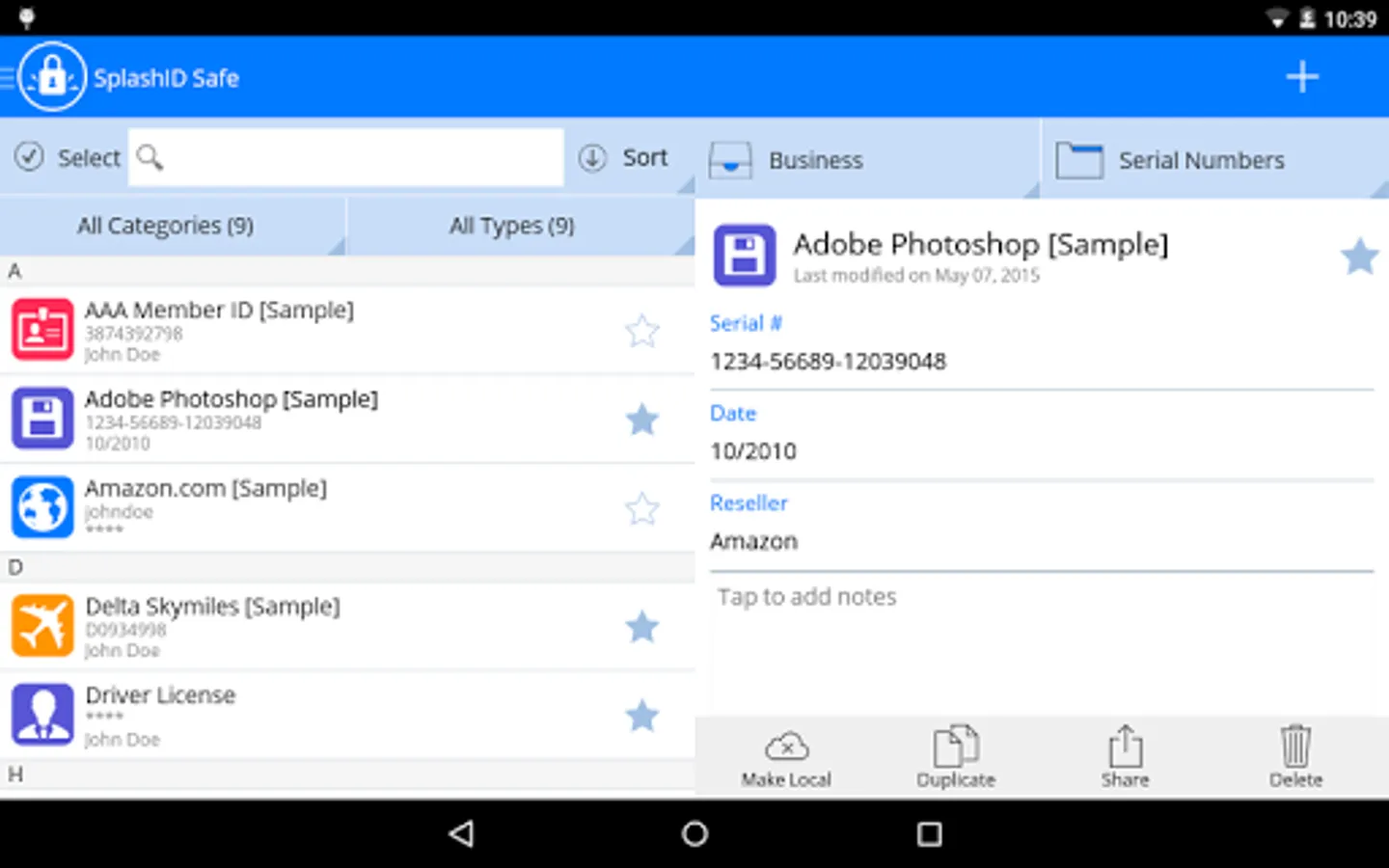This screenshot has height=868, width=1389.
Task: Select the Adobe Photoshop [Sample] list title
Action: [231, 399]
